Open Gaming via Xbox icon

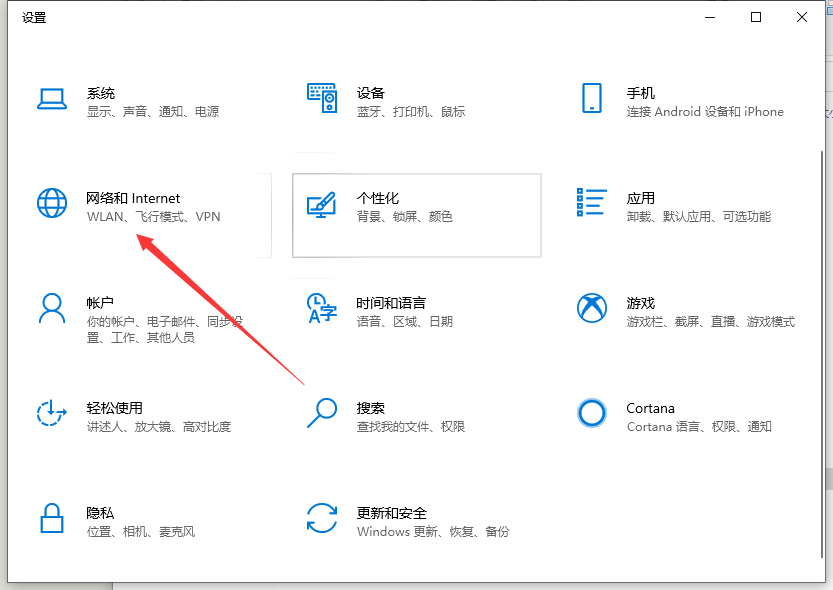pos(591,308)
